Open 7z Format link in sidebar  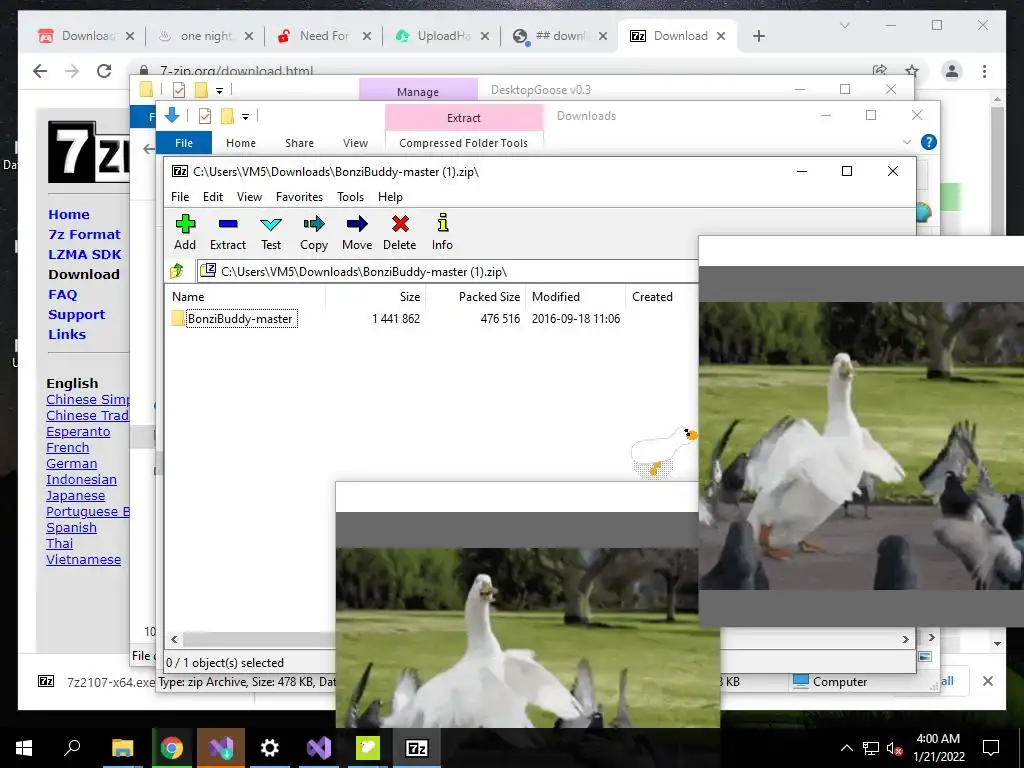(84, 234)
